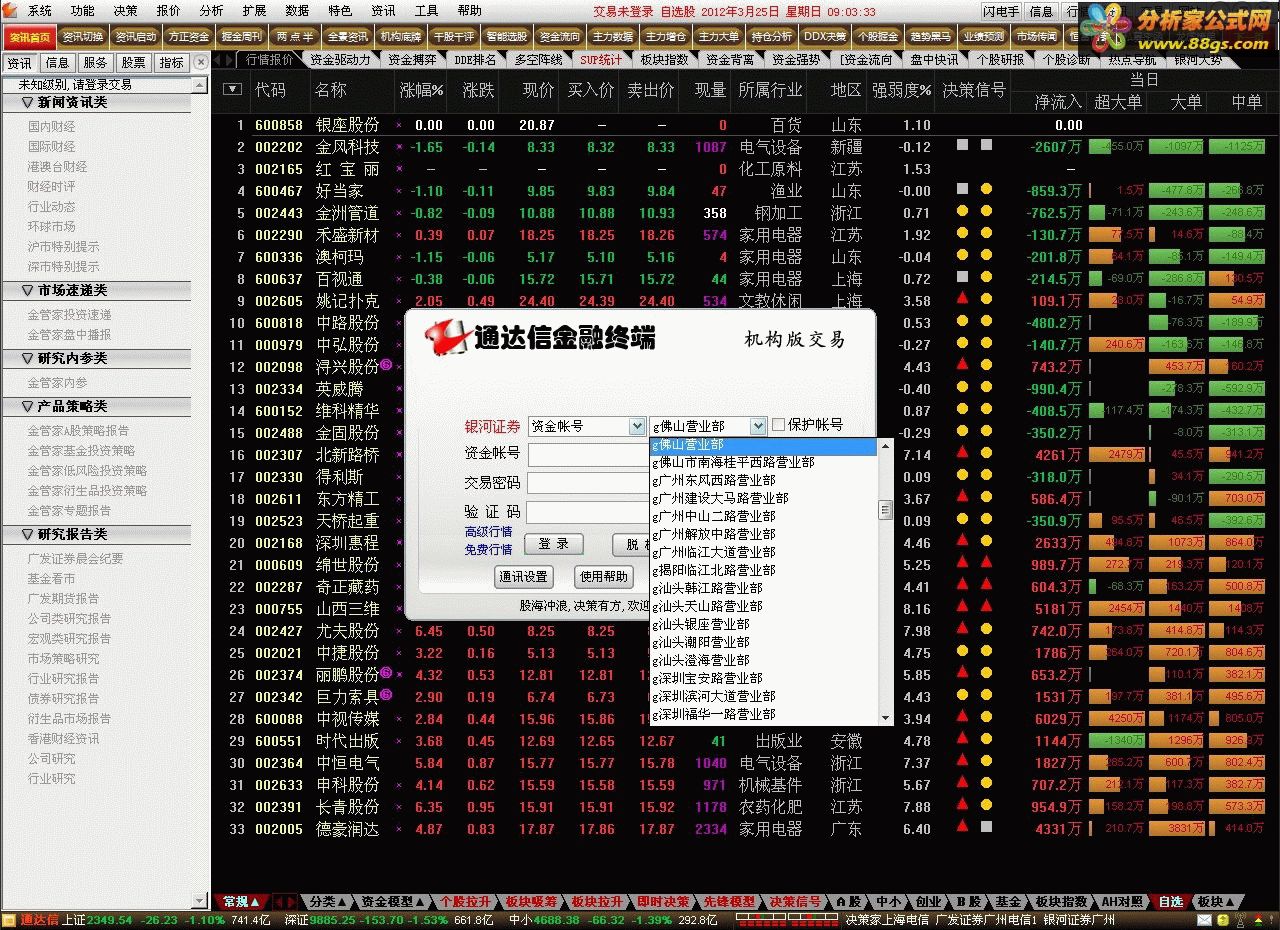Open the 资讯切换 toolbar button
This screenshot has width=1280, height=930.
82,36
